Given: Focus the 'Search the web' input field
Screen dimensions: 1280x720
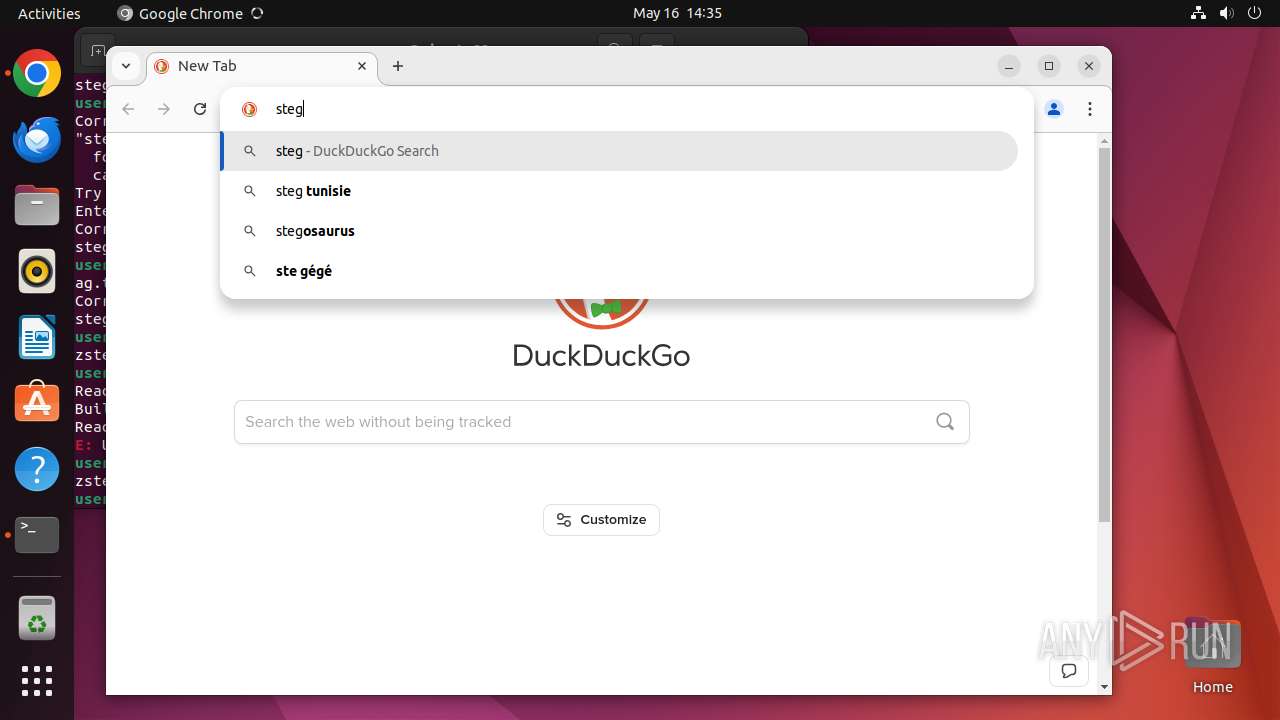Looking at the screenshot, I should pyautogui.click(x=601, y=422).
